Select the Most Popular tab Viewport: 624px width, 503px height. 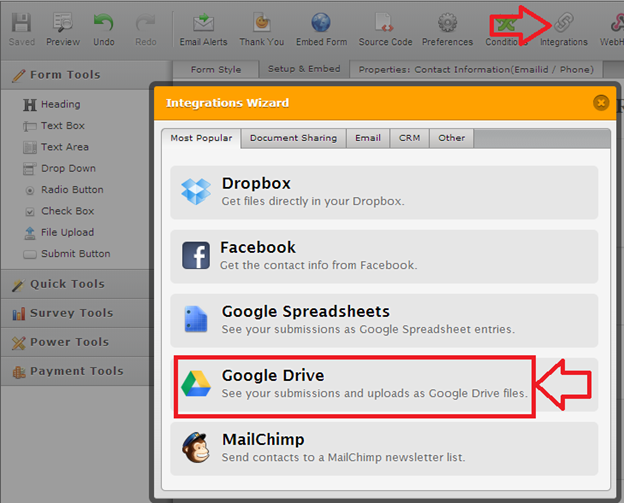point(201,138)
